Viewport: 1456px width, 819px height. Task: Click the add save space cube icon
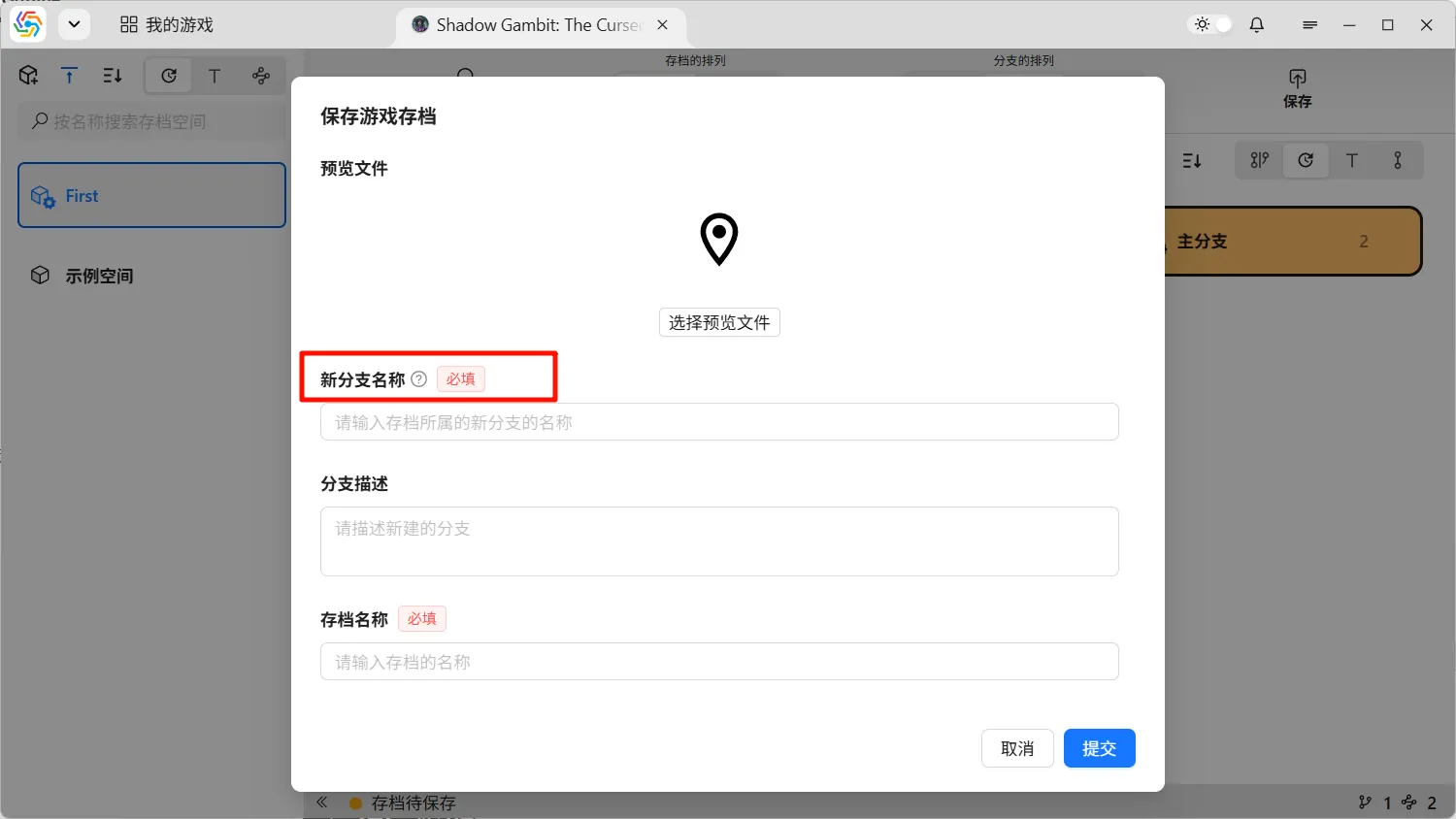tap(28, 76)
